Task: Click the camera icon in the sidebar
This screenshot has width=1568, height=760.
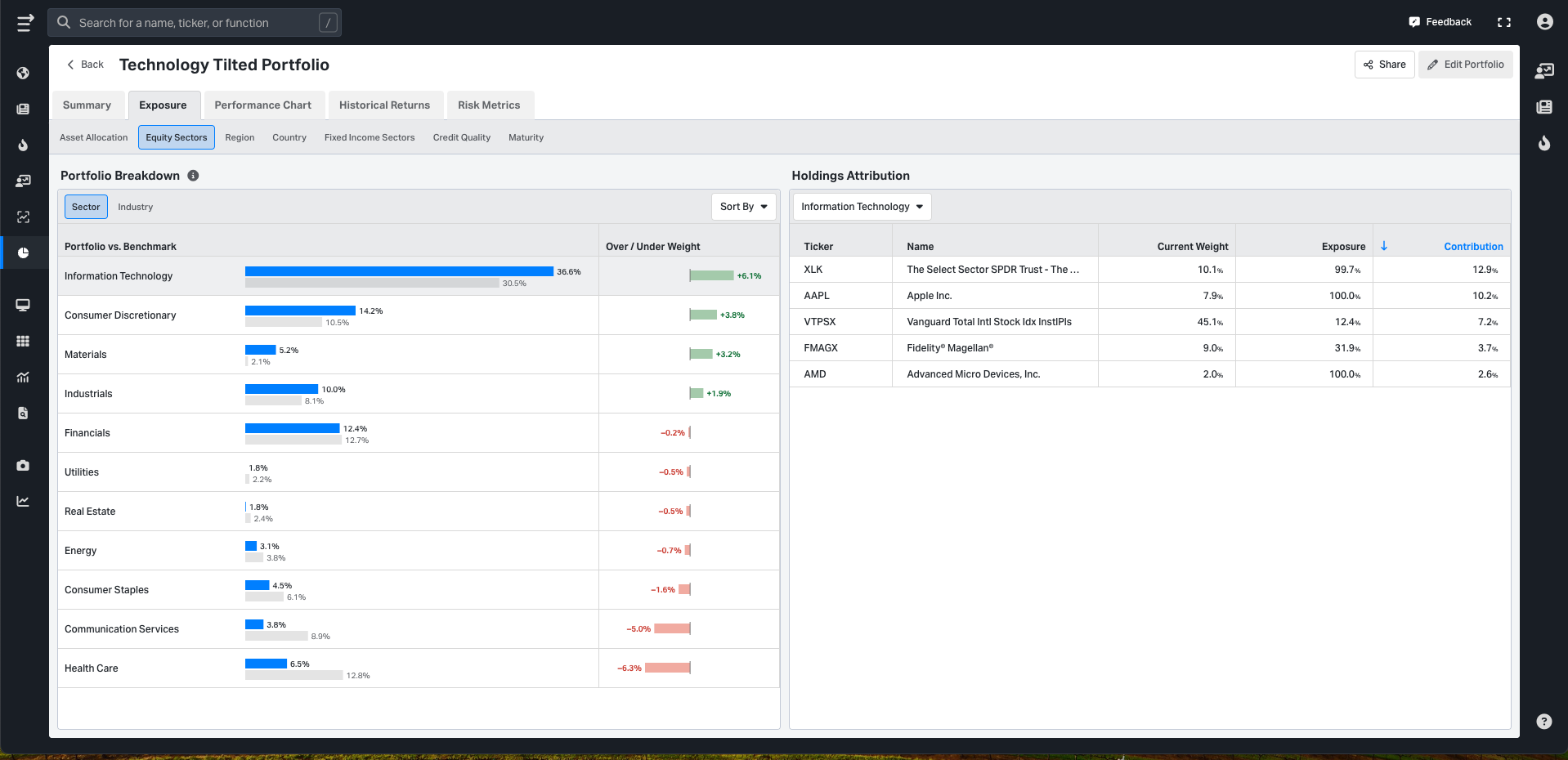Action: click(23, 465)
